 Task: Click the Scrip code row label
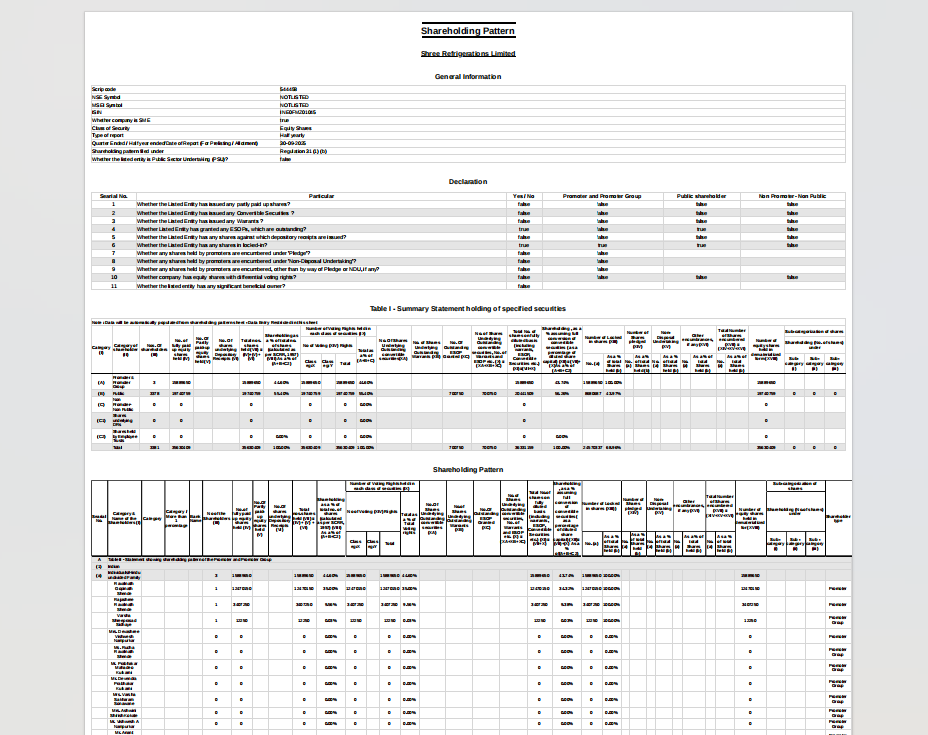[105, 89]
